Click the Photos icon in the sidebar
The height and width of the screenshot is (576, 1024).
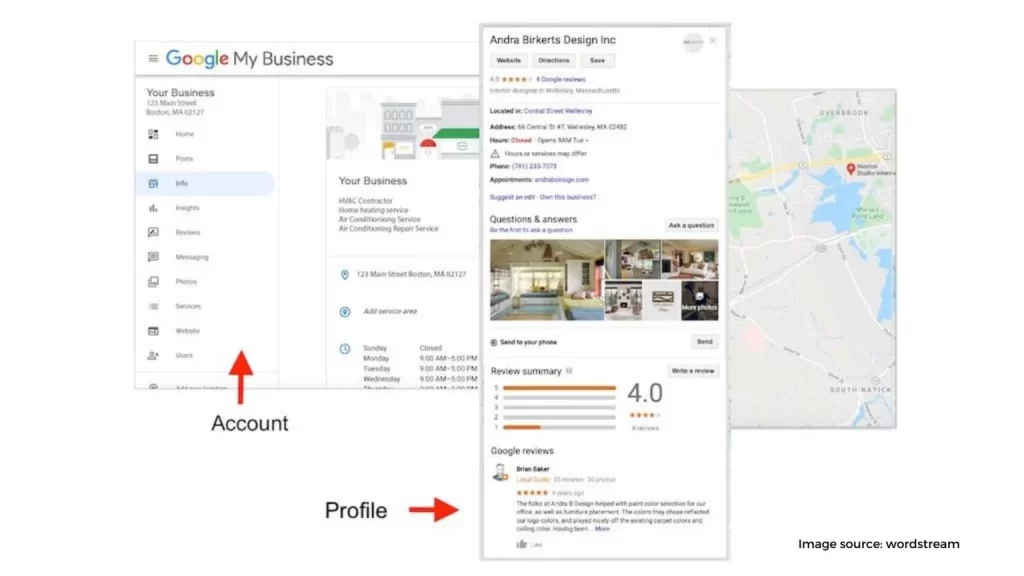153,281
